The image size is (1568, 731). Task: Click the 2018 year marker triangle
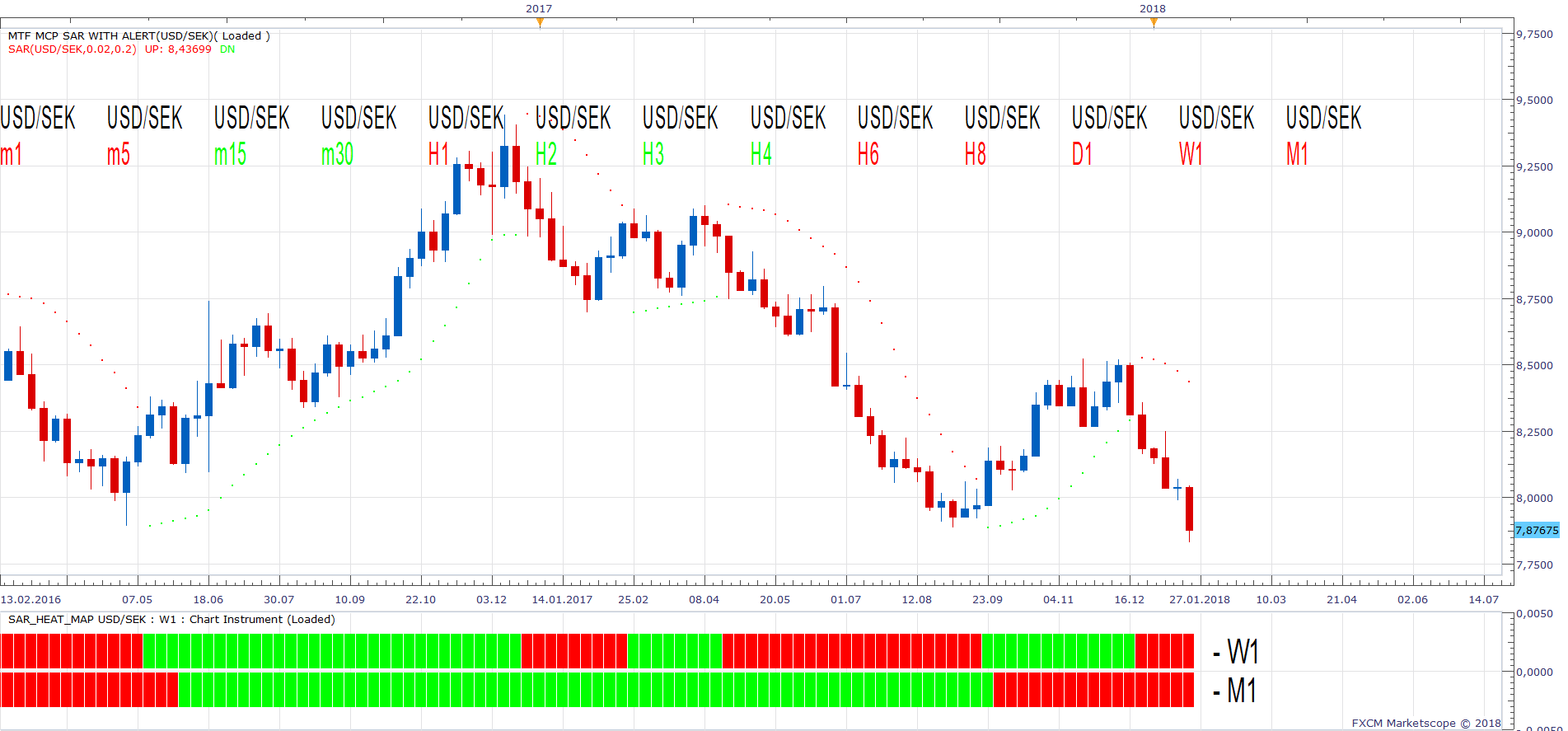(x=1154, y=23)
